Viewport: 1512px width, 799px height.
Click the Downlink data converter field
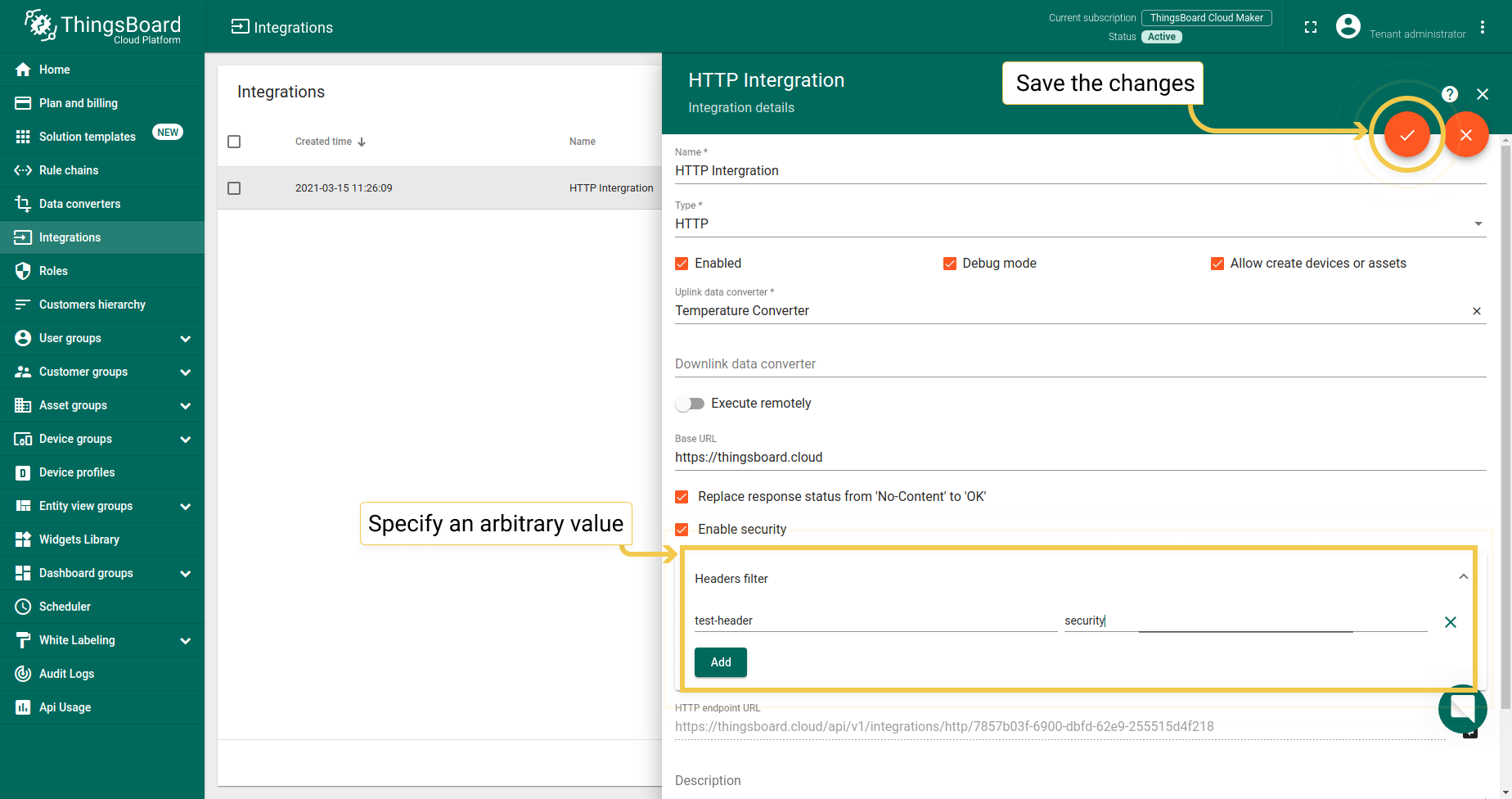pyautogui.click(x=1080, y=363)
